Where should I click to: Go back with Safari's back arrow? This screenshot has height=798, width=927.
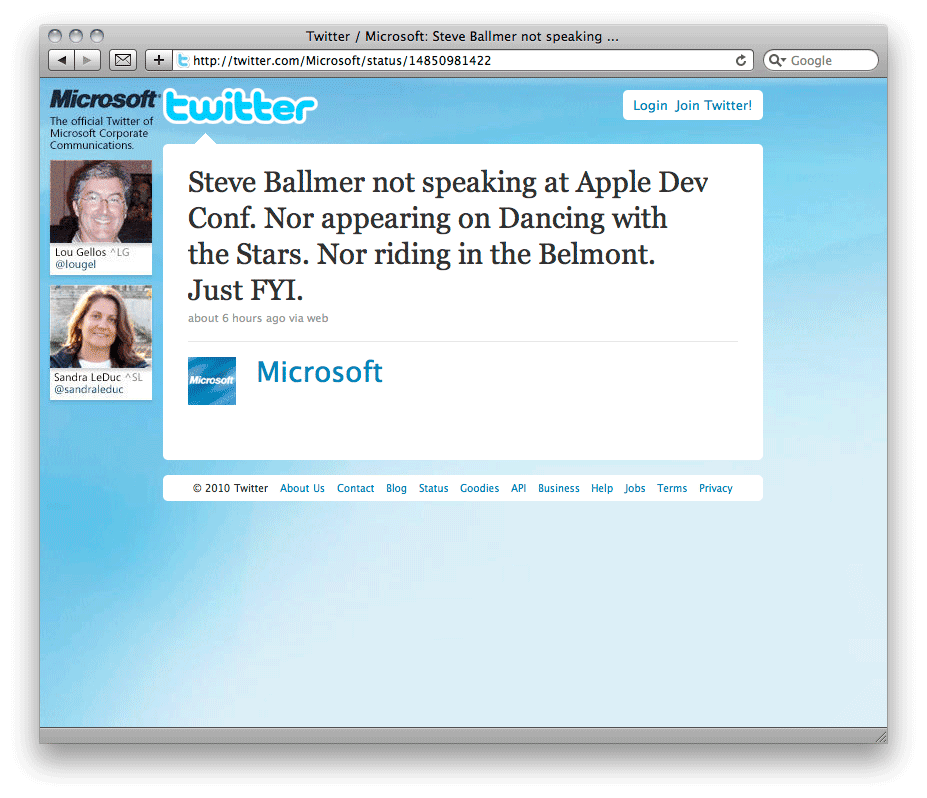(x=61, y=60)
